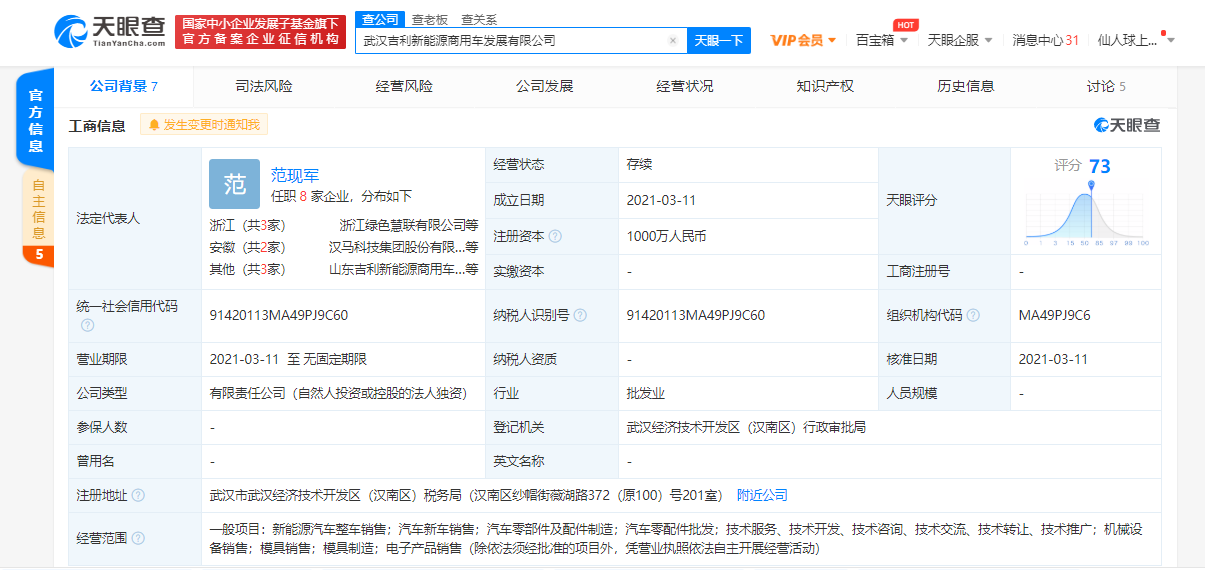
Task: Select the 官方信息 side tab
Action: pos(35,120)
